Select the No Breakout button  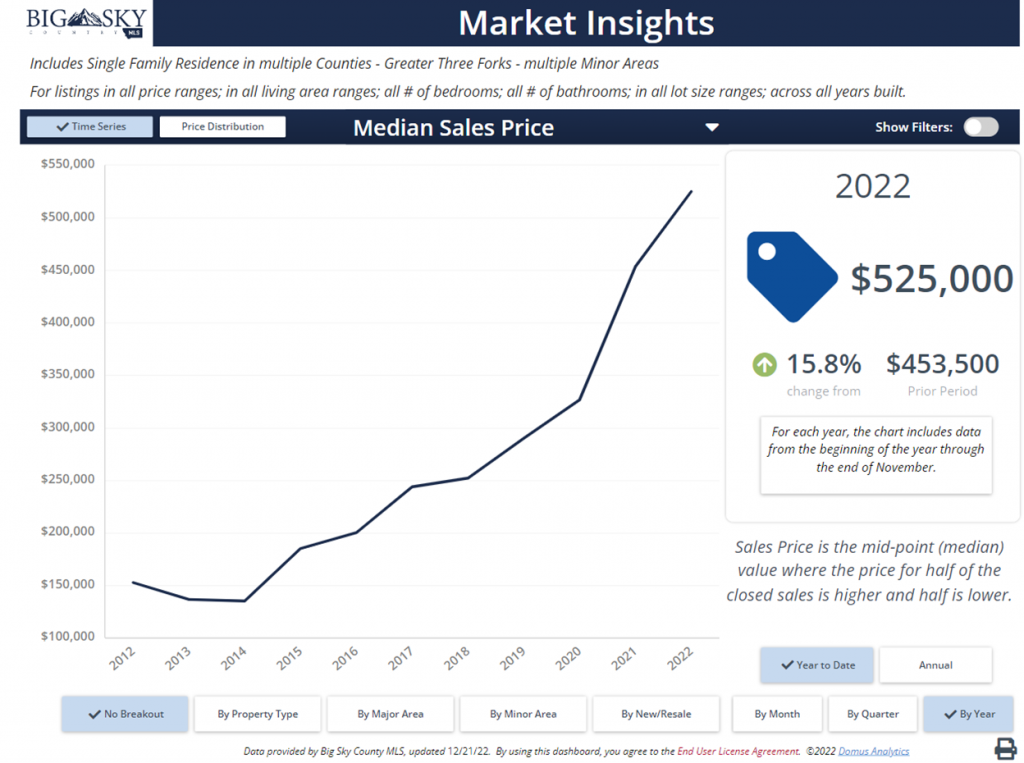point(125,714)
